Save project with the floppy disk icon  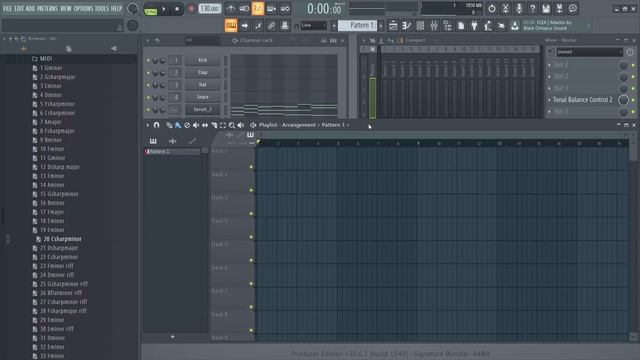pyautogui.click(x=546, y=8)
